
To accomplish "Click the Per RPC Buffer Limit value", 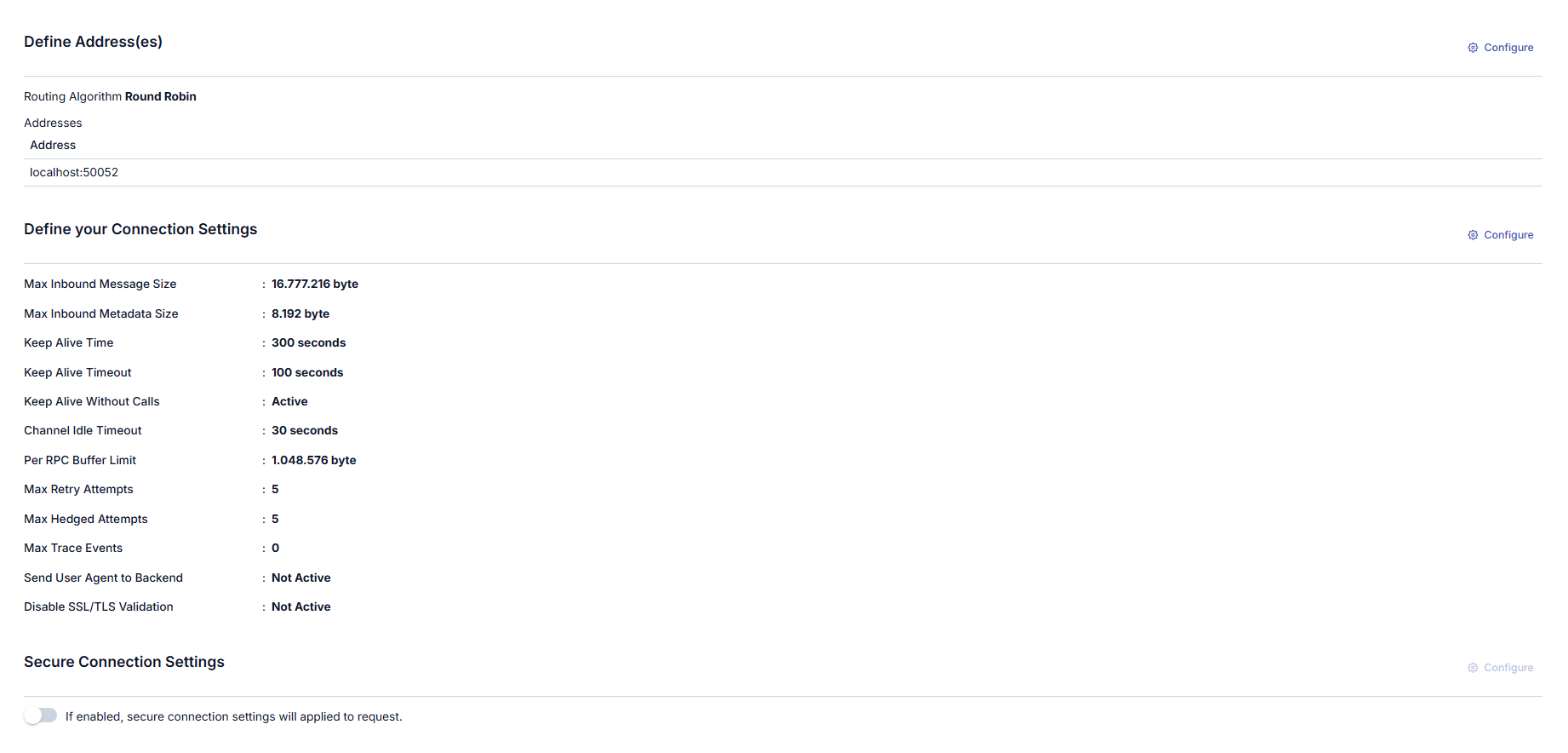I will click(313, 461).
